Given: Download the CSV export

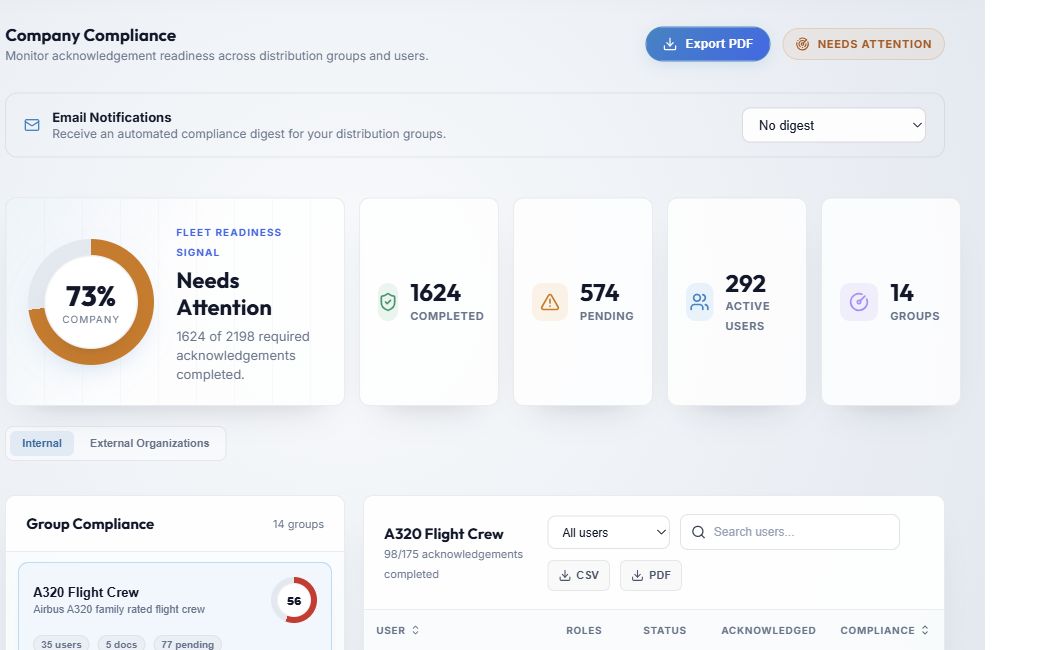Looking at the screenshot, I should pos(579,576).
